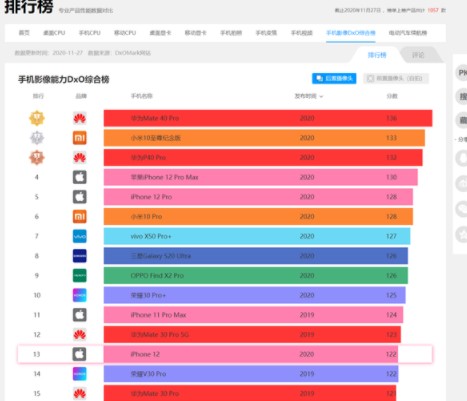Go to 首页 home tab

24,33
